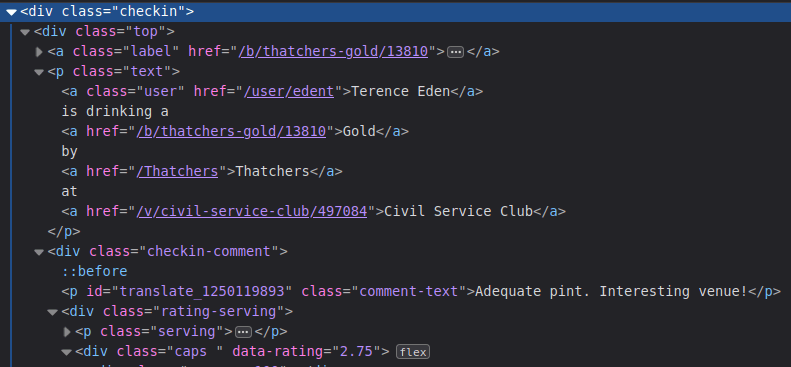Image resolution: width=791 pixels, height=367 pixels.
Task: Show hidden content of the label anchor via ellipsis
Action: tap(456, 52)
